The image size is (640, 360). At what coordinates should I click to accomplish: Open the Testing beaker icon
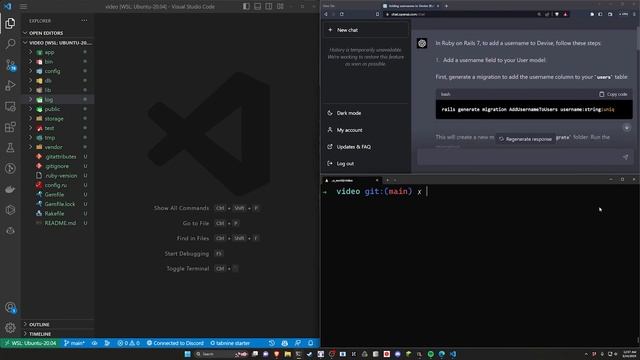10,148
